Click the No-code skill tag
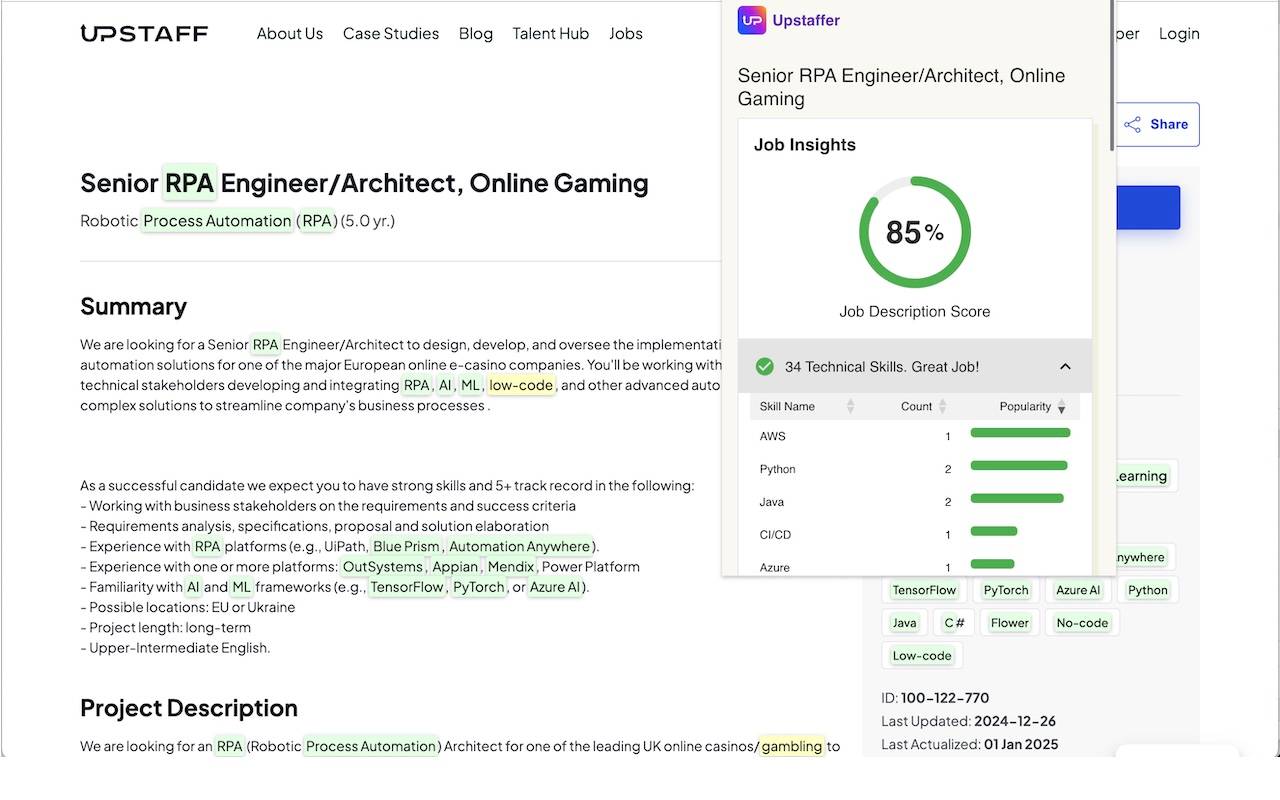 [x=1082, y=623]
